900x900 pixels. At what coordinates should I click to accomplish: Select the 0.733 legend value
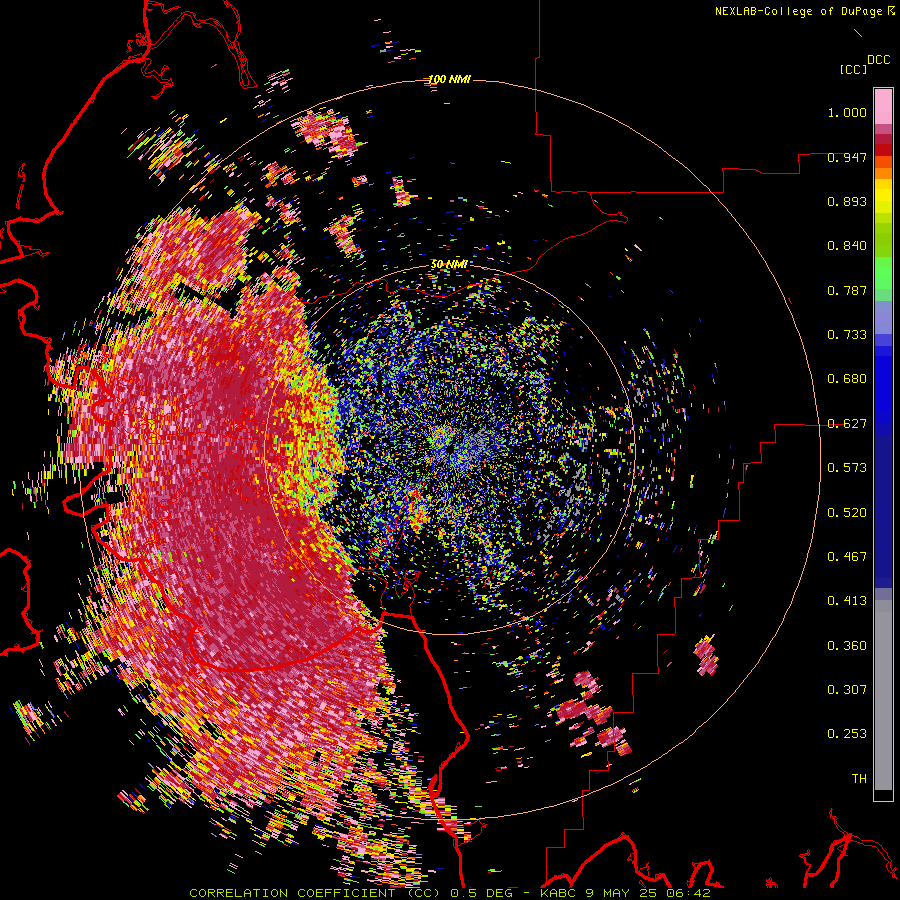pos(847,335)
